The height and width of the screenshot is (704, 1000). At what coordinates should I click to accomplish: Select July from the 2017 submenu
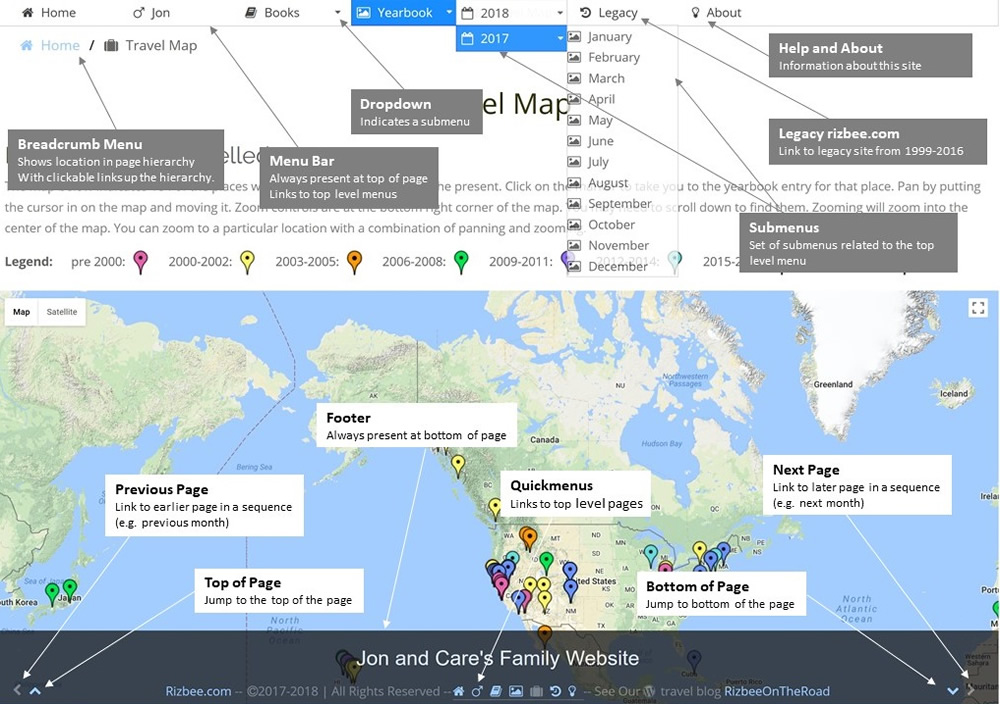click(589, 162)
